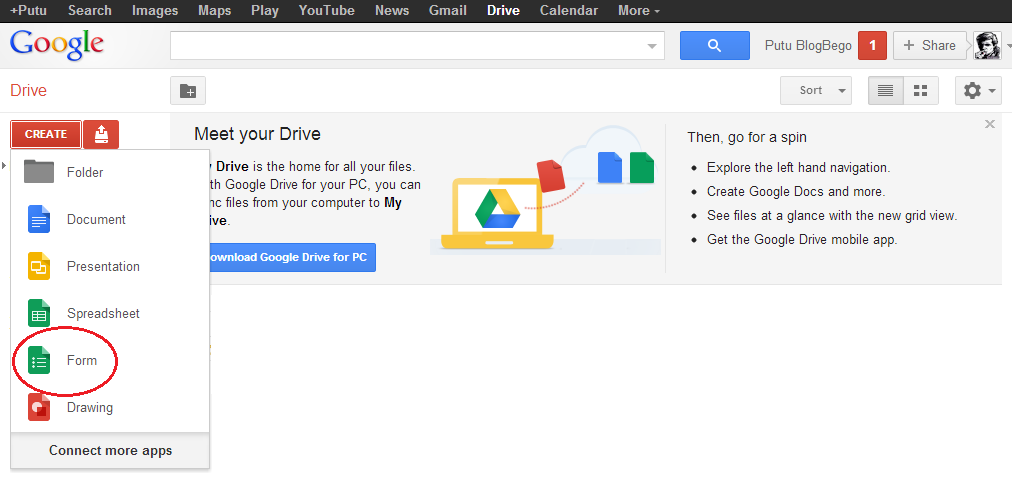Click 'Get the Google Drive mobile app.' text
Image resolution: width=1012 pixels, height=480 pixels.
click(x=802, y=239)
